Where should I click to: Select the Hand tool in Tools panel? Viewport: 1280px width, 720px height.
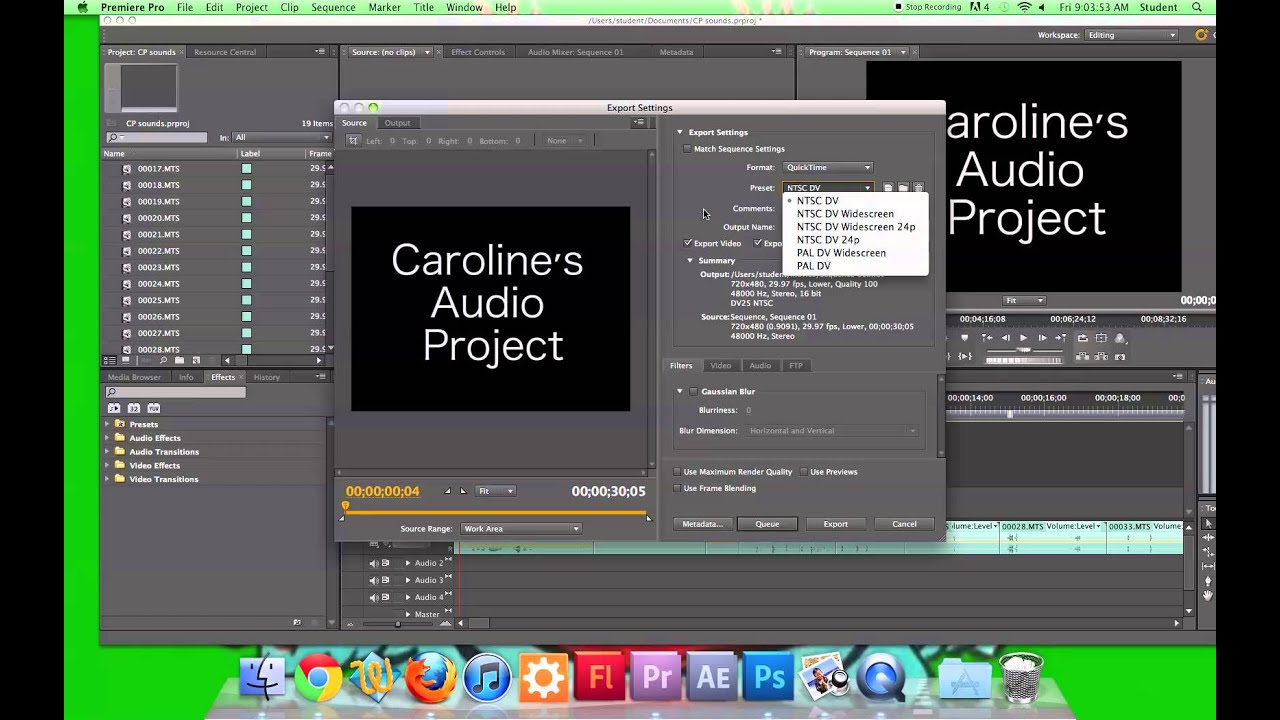click(x=1208, y=595)
